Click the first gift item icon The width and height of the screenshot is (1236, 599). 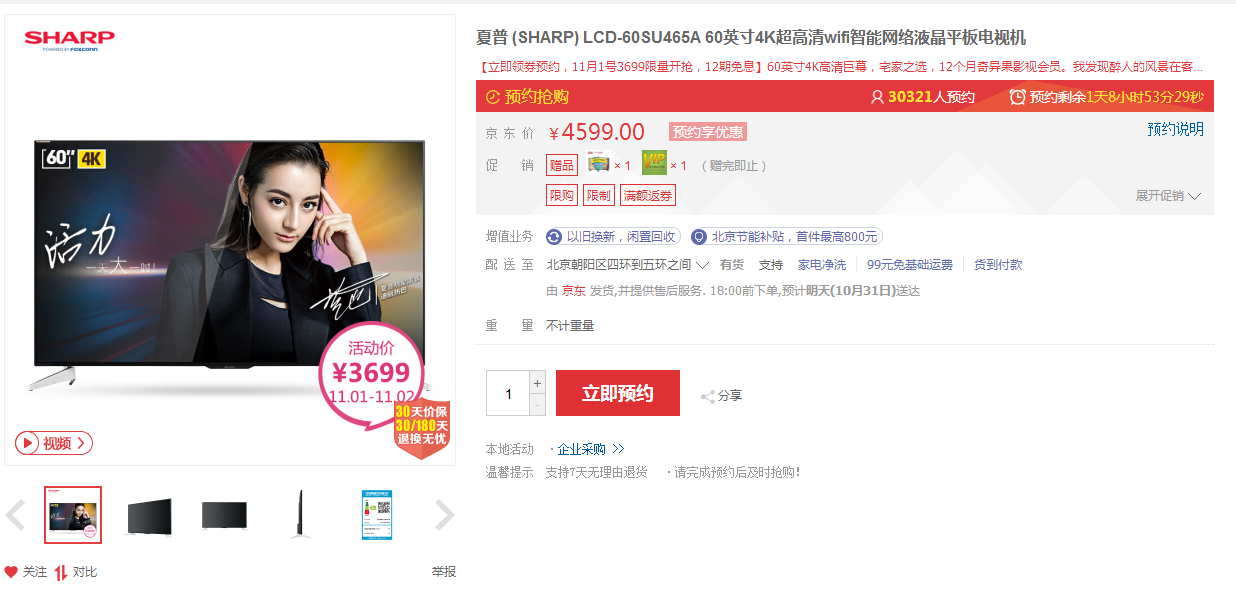tap(598, 163)
